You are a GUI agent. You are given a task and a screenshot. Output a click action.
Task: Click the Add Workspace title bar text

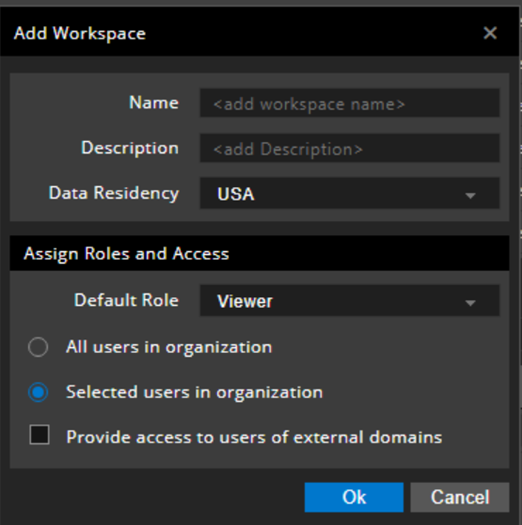(x=80, y=33)
